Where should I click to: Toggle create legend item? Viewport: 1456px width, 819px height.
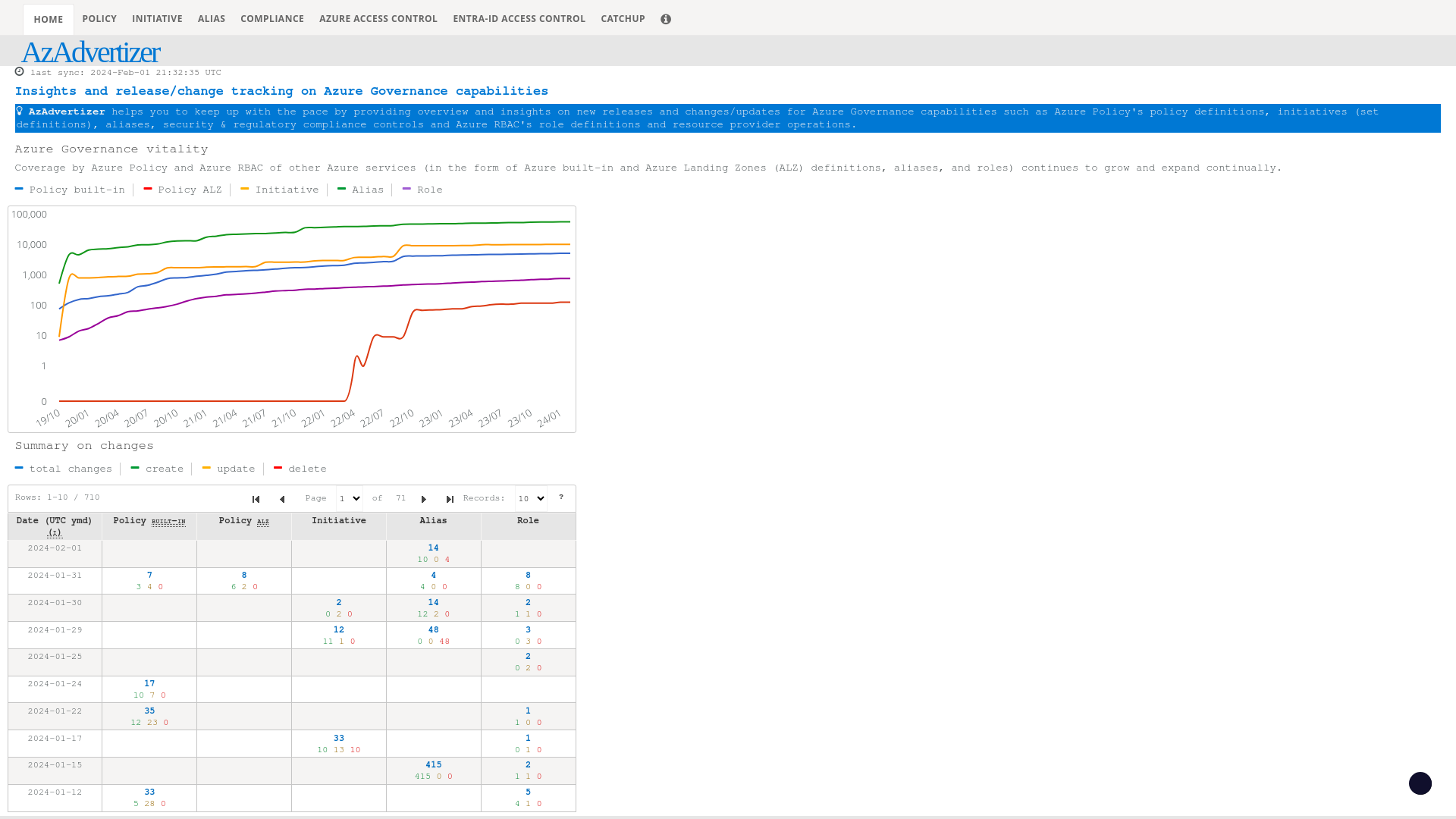[x=157, y=469]
